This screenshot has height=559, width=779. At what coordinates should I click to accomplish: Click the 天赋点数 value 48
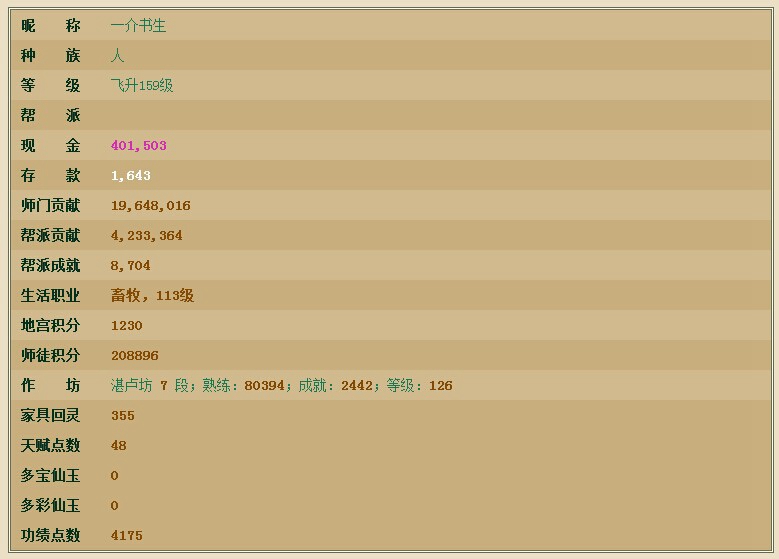coord(118,446)
